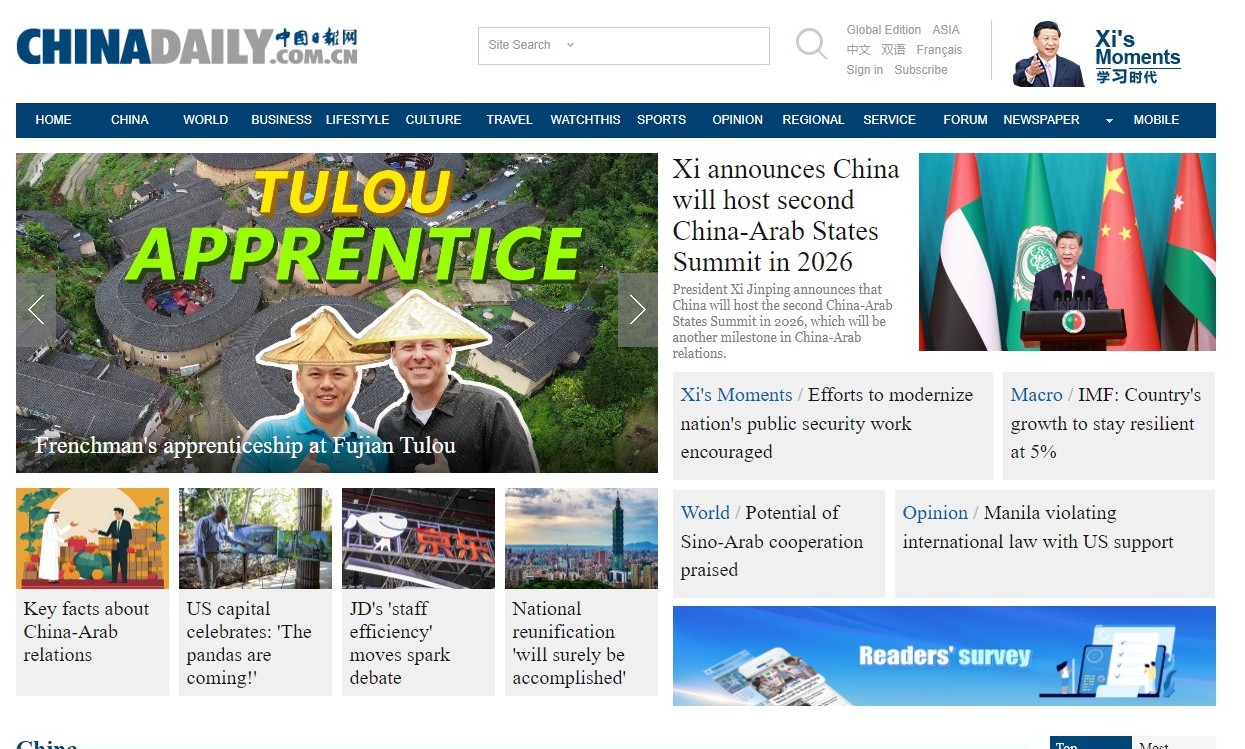Screen dimensions: 1245x749
Task: Click the magnifying glass search icon
Action: (x=811, y=44)
